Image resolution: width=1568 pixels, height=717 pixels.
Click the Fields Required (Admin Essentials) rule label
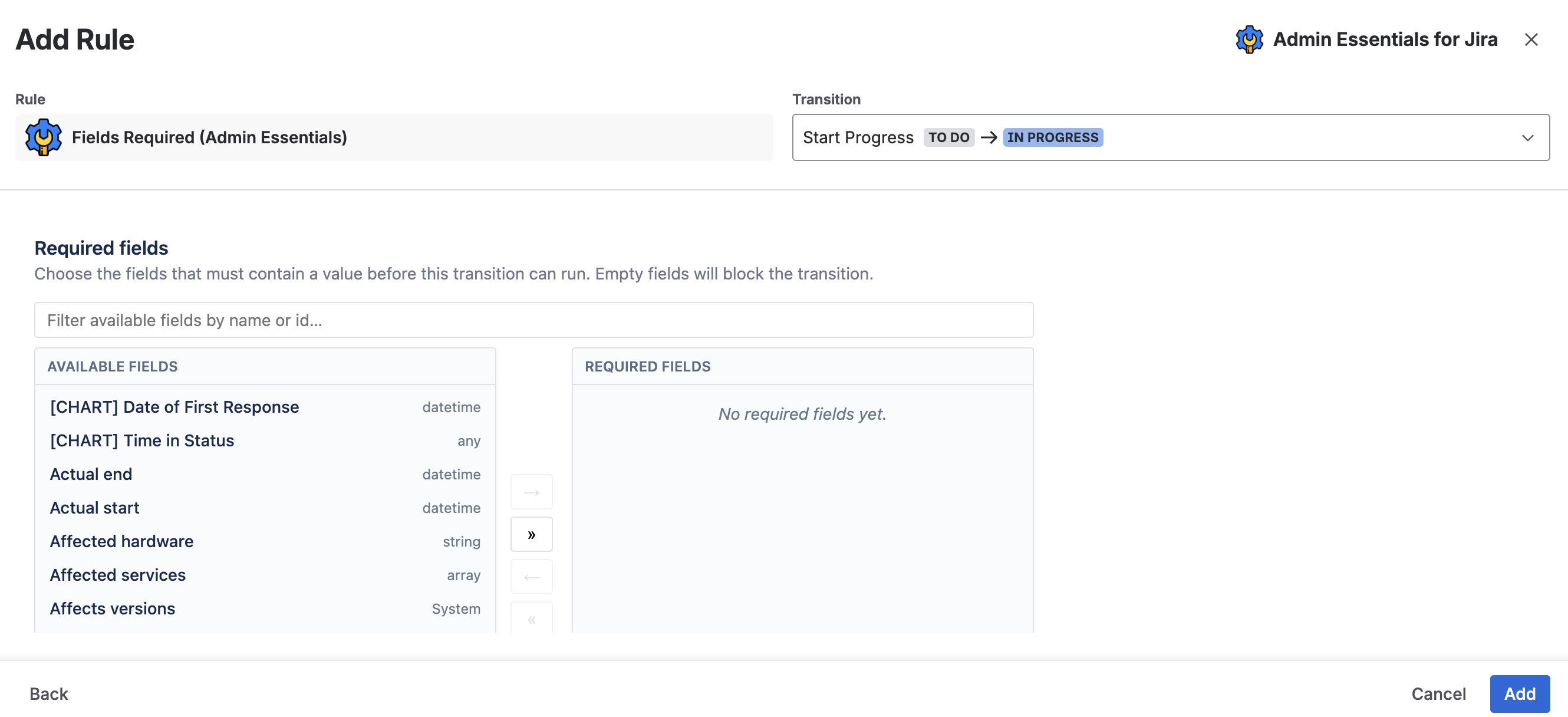(209, 137)
